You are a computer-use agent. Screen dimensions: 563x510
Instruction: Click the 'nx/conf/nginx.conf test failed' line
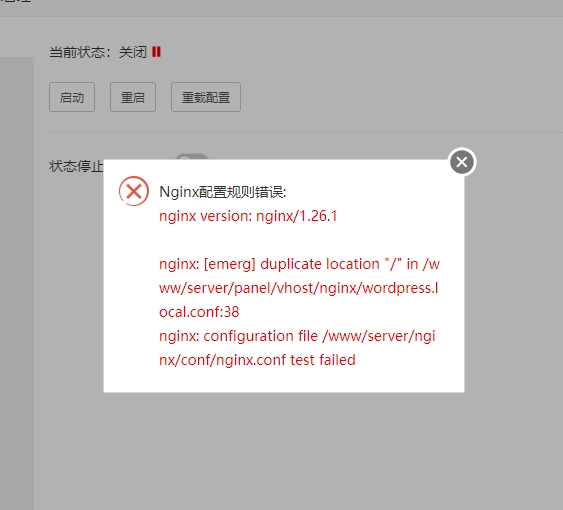[x=257, y=360]
